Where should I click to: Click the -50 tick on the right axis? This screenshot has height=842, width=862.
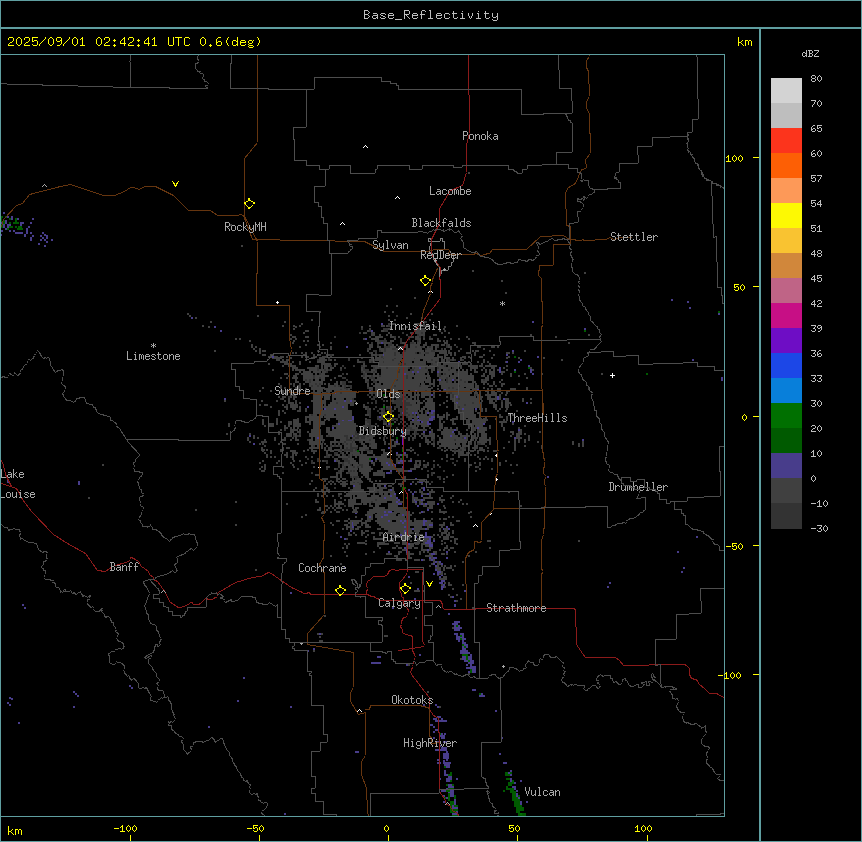[x=733, y=546]
